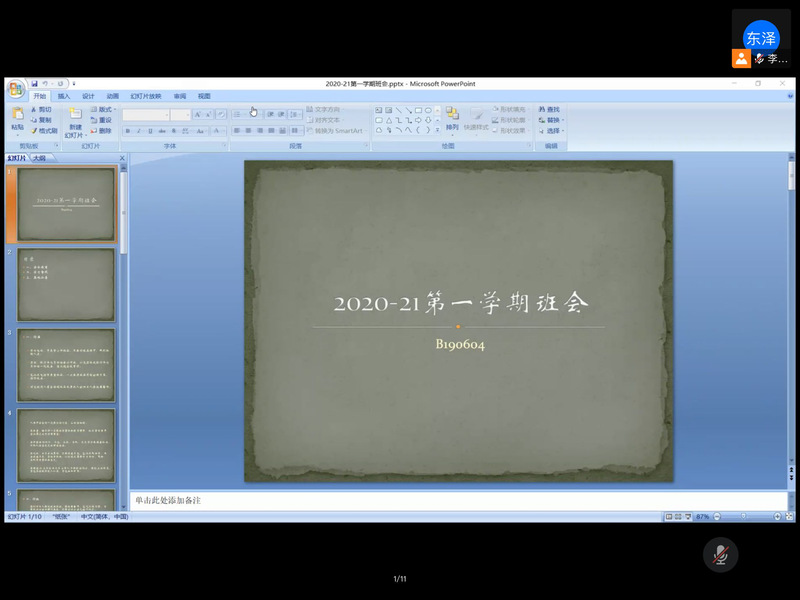The image size is (800, 600).
Task: Open the Layout (版式) dropdown
Action: [103, 109]
